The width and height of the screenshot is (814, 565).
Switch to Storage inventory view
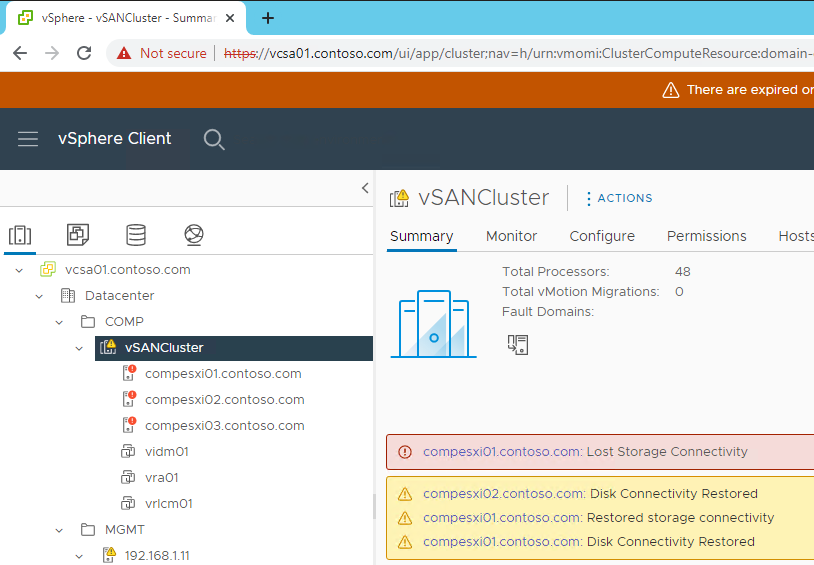coord(136,235)
